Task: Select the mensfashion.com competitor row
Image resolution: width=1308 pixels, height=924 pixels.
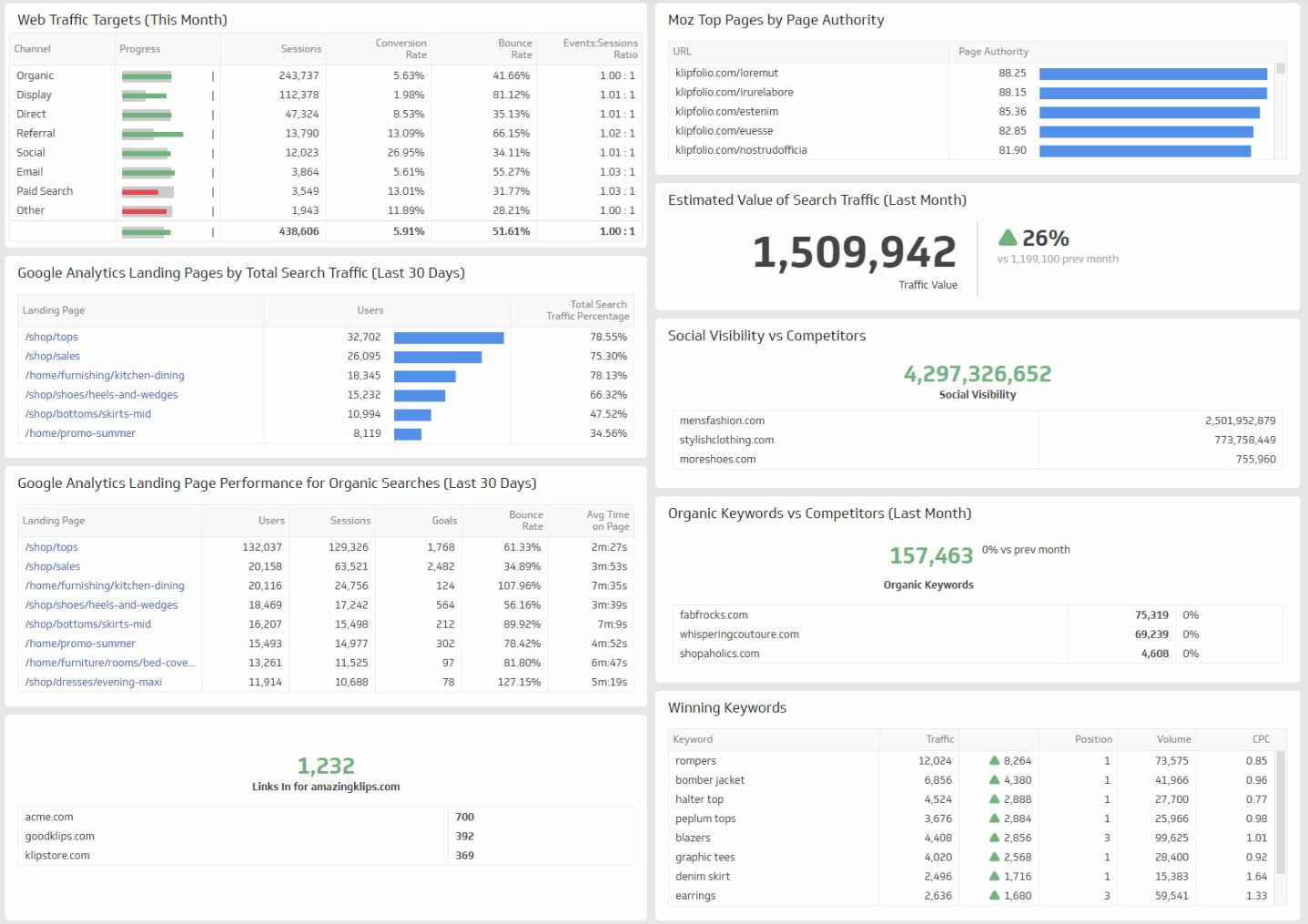Action: click(978, 421)
